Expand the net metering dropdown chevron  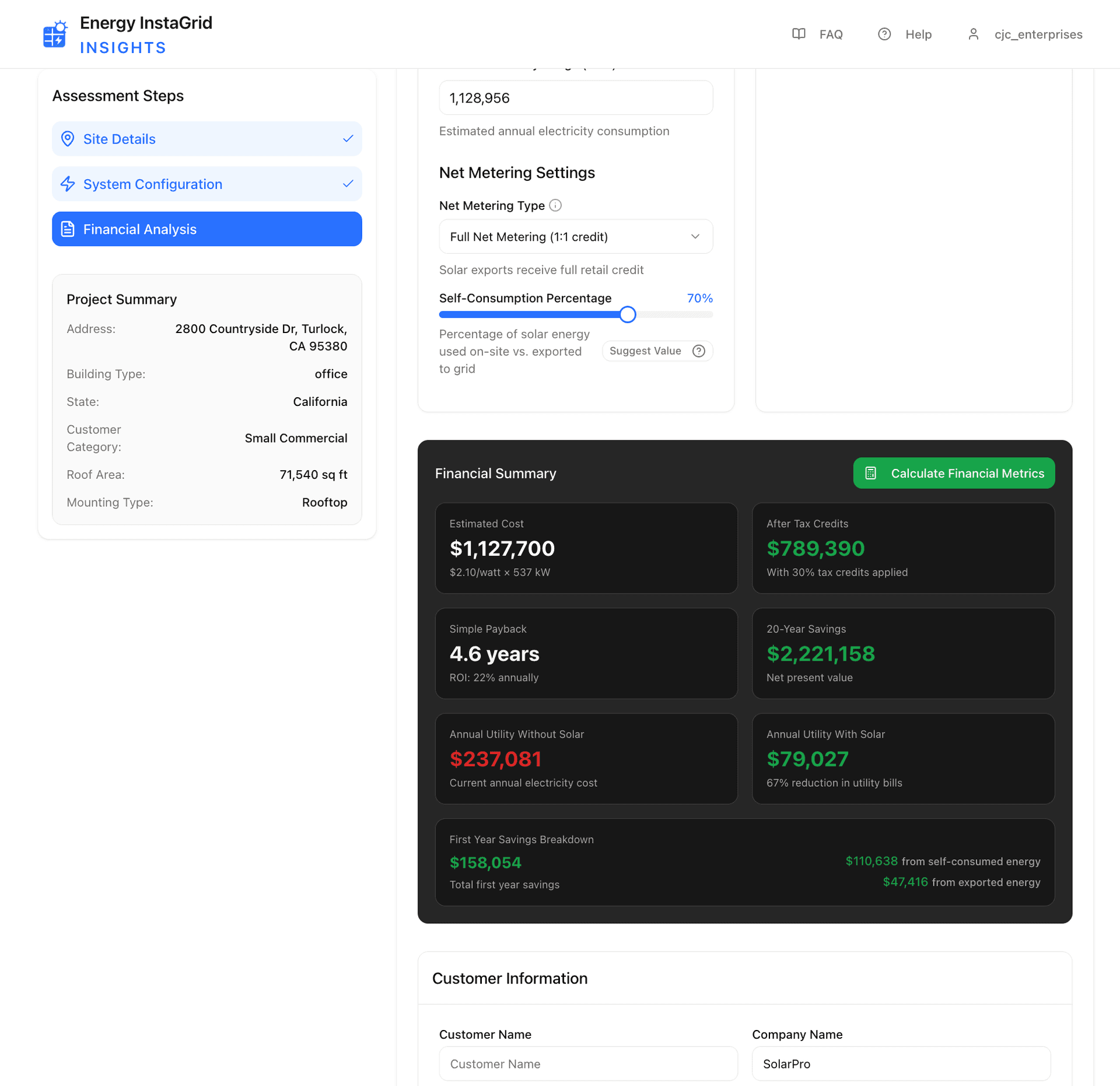[x=695, y=236]
